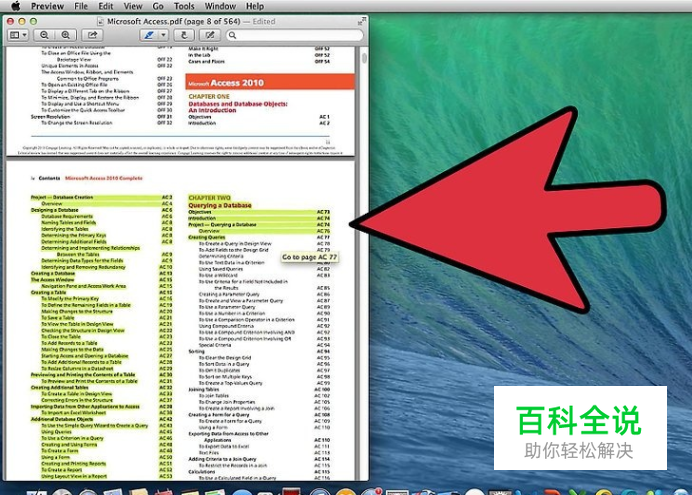Open the Edit menu
The height and width of the screenshot is (495, 692).
point(105,6)
